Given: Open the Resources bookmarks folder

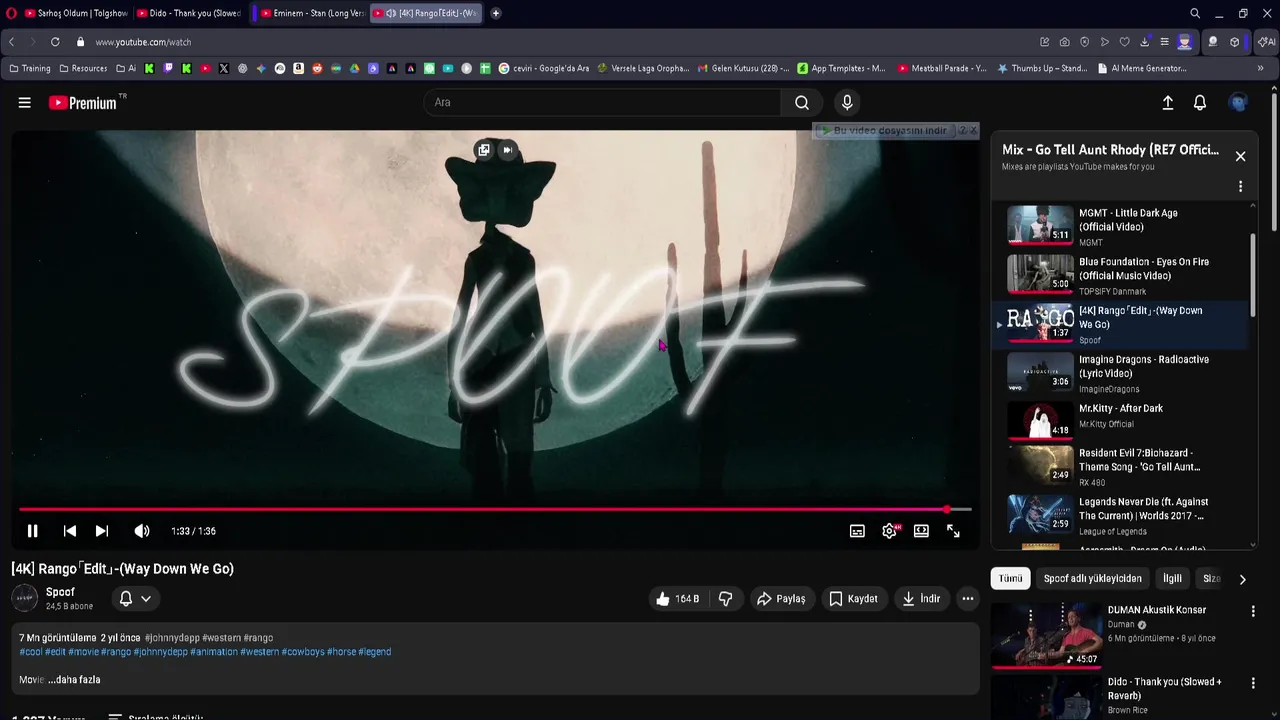Looking at the screenshot, I should [x=83, y=68].
